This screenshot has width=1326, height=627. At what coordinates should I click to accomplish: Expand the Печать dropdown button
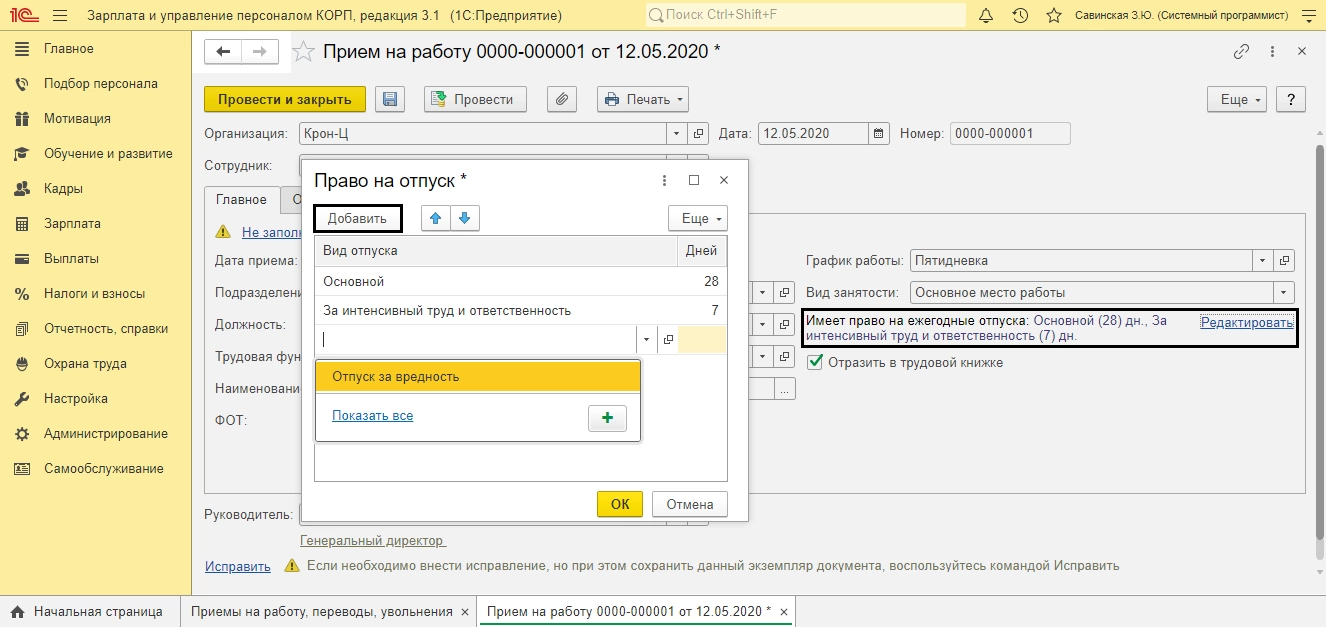tap(643, 99)
